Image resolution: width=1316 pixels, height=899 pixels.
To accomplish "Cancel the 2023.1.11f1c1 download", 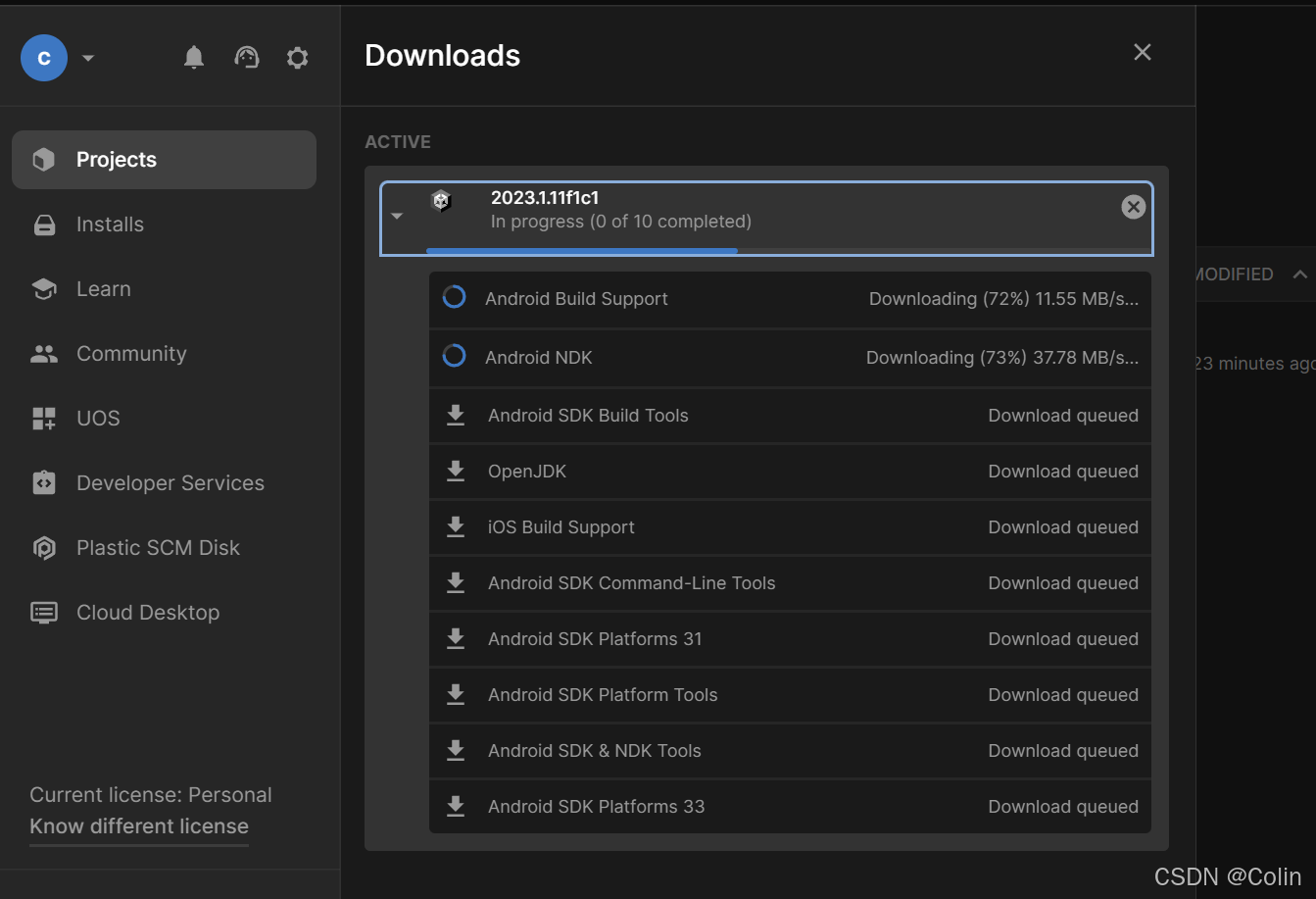I will [x=1133, y=207].
